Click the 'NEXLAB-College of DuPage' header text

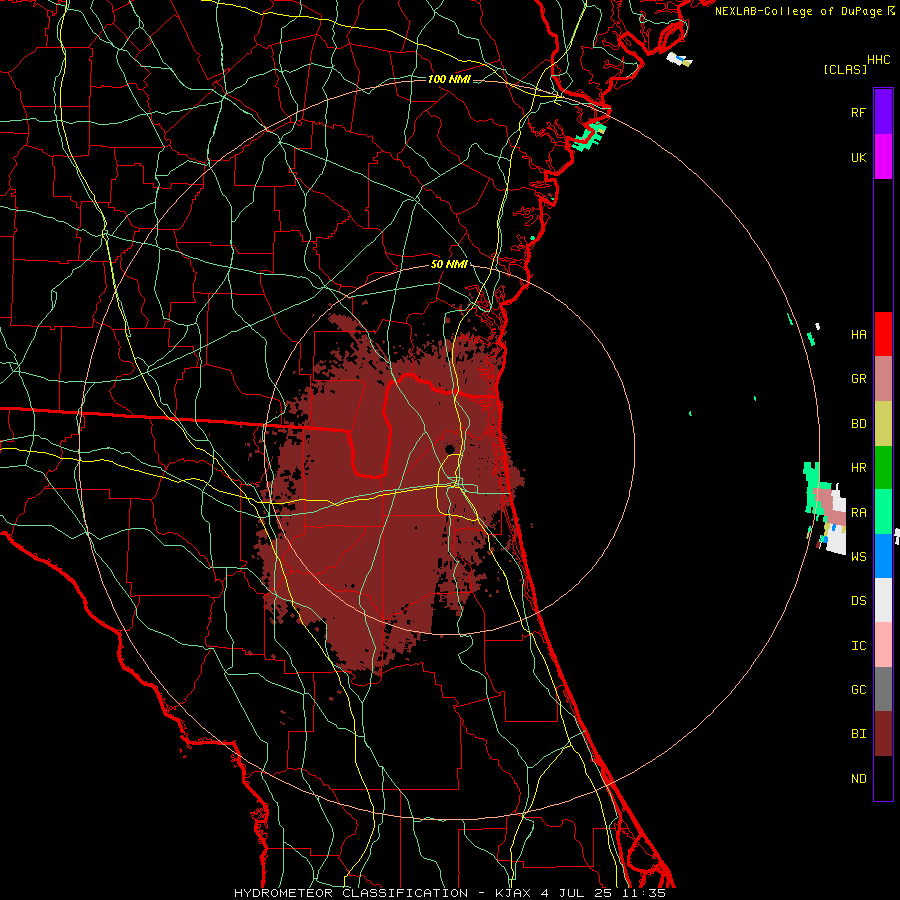click(x=799, y=11)
